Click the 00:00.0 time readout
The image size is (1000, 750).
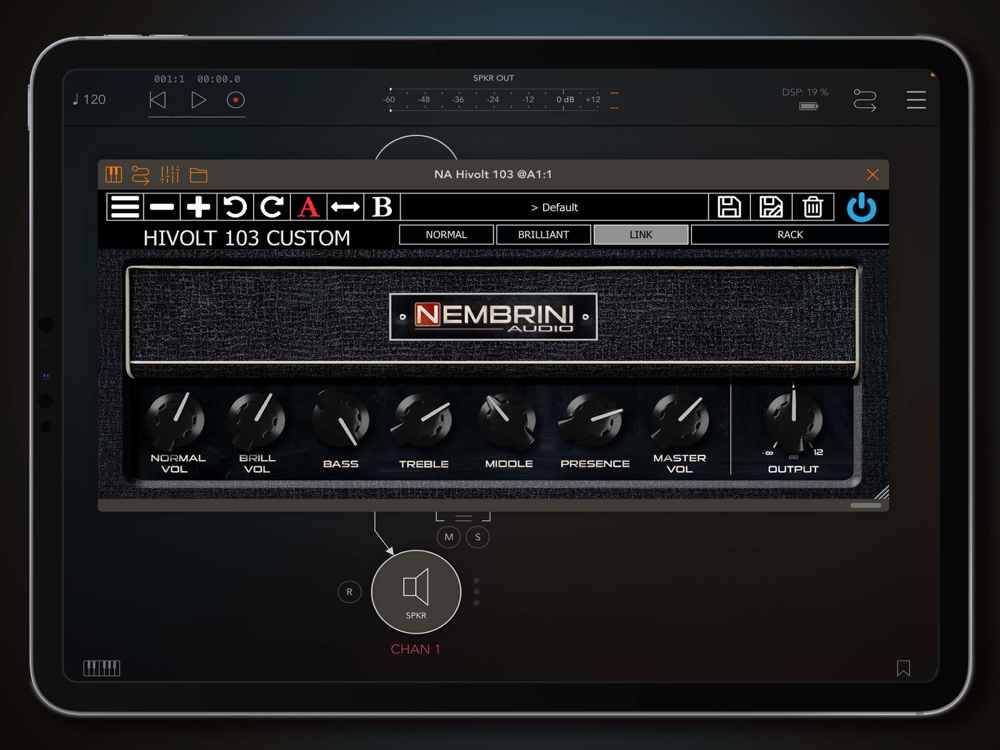click(x=219, y=79)
